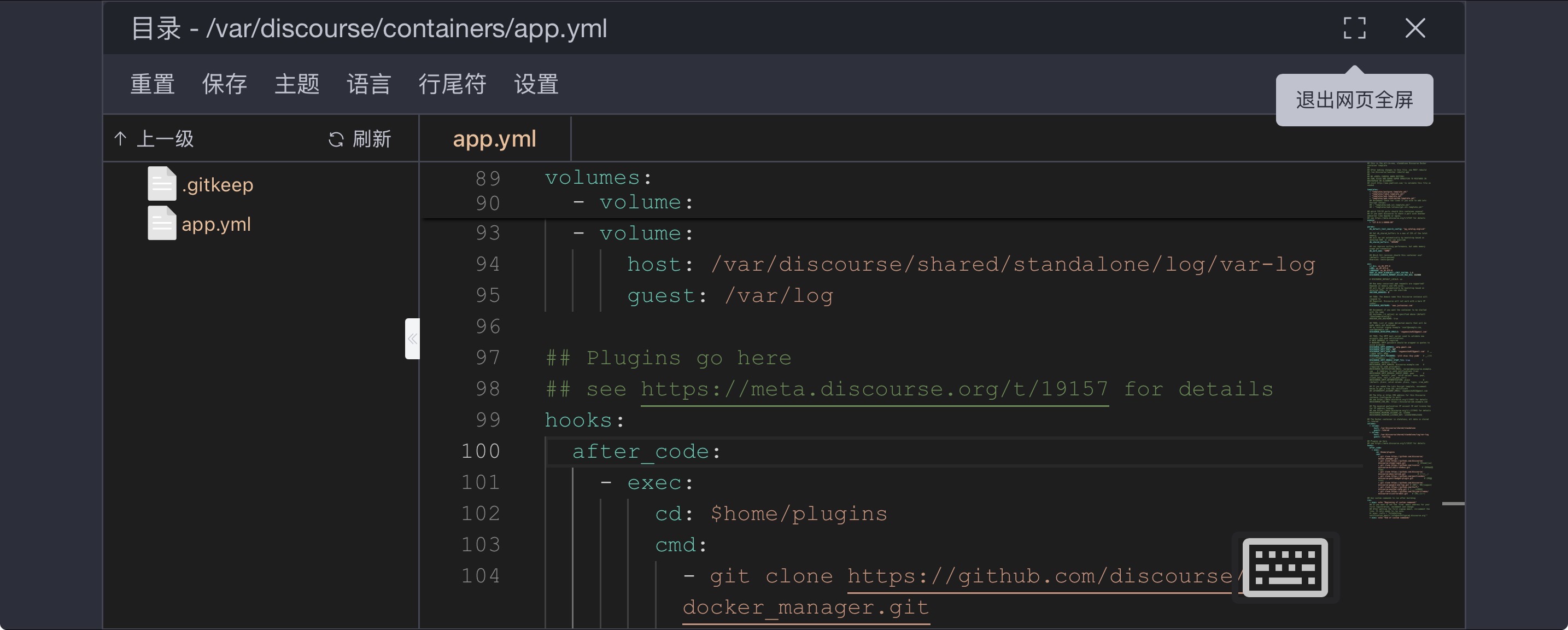The width and height of the screenshot is (1568, 630).
Task: Switch to the app.yml editor tab
Action: [494, 139]
